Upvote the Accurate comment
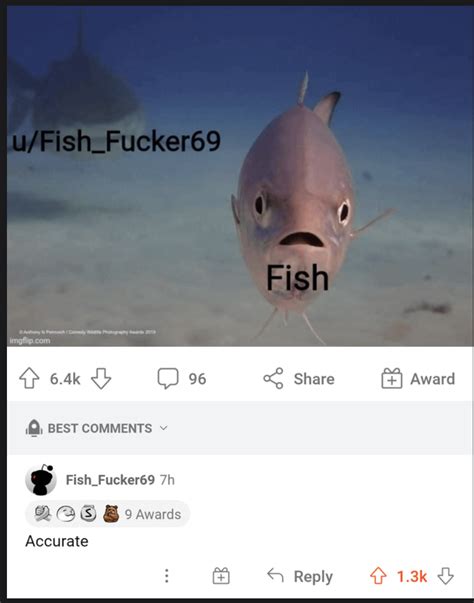Viewport: 474px width, 603px height. click(378, 576)
